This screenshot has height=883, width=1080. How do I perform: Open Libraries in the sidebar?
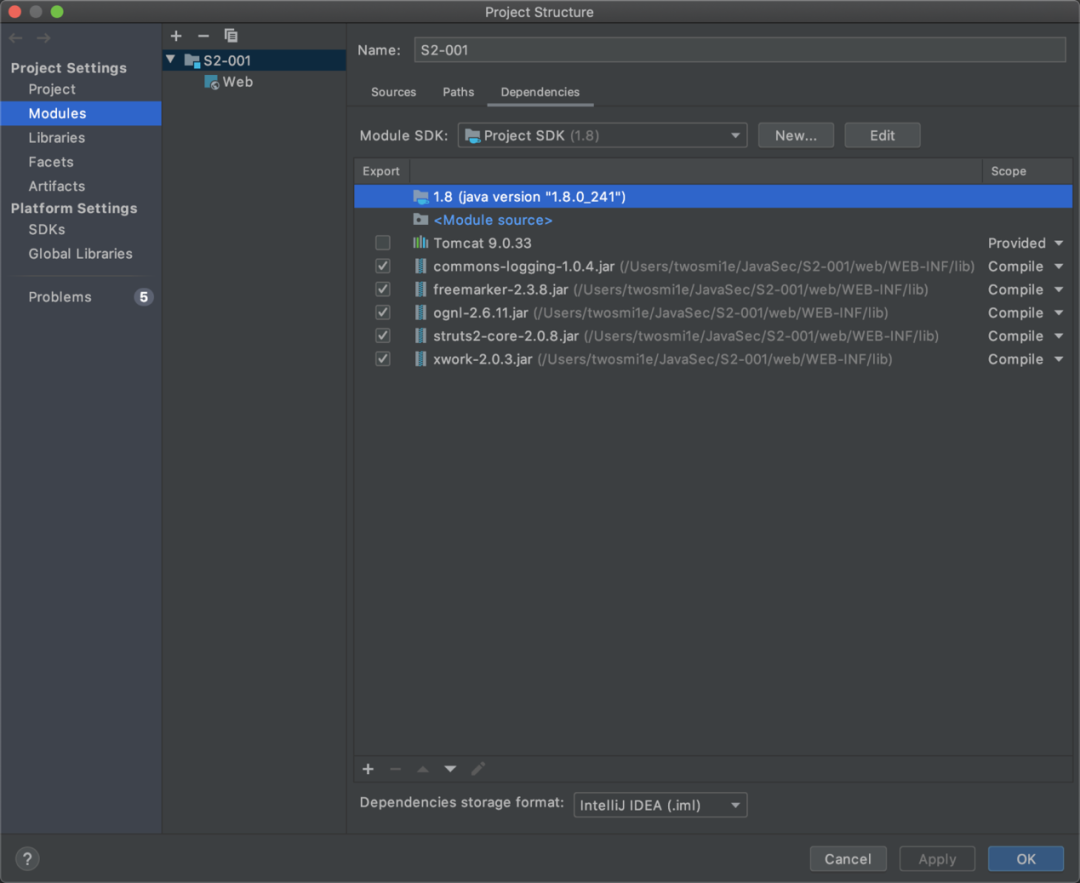56,138
